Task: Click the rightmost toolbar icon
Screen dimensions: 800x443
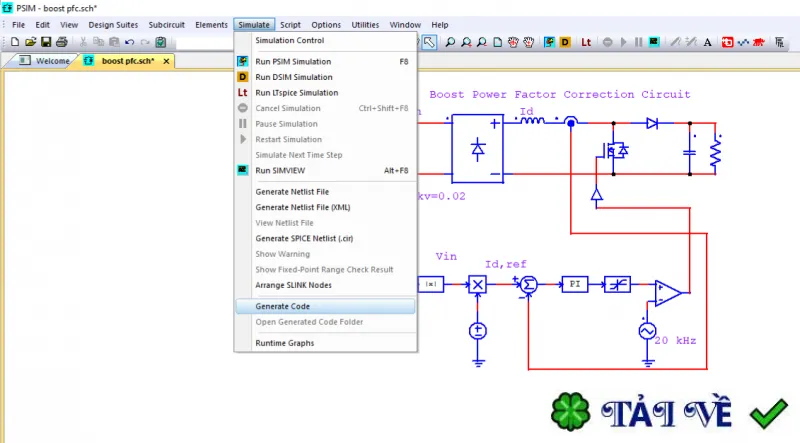Action: point(779,42)
